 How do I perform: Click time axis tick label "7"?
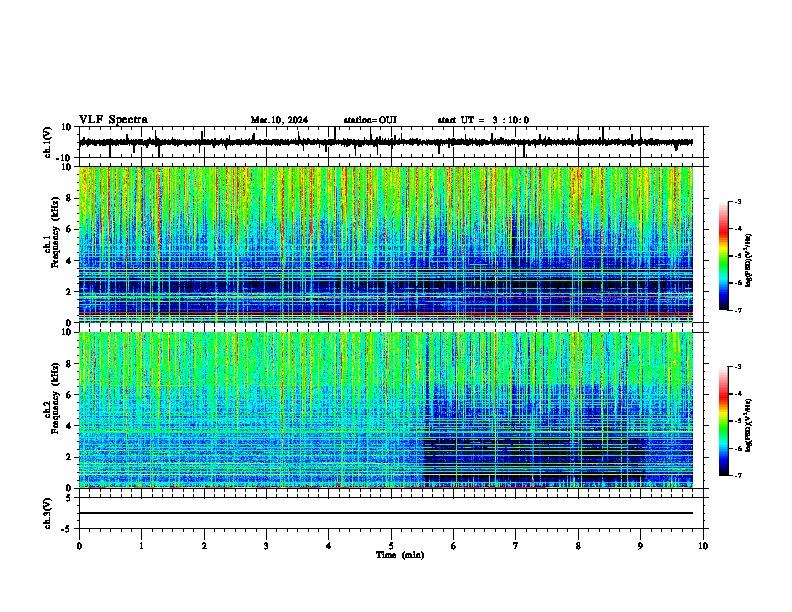516,546
